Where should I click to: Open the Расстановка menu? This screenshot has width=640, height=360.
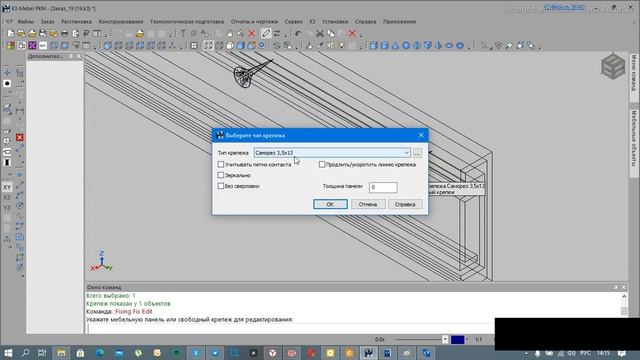coord(76,22)
